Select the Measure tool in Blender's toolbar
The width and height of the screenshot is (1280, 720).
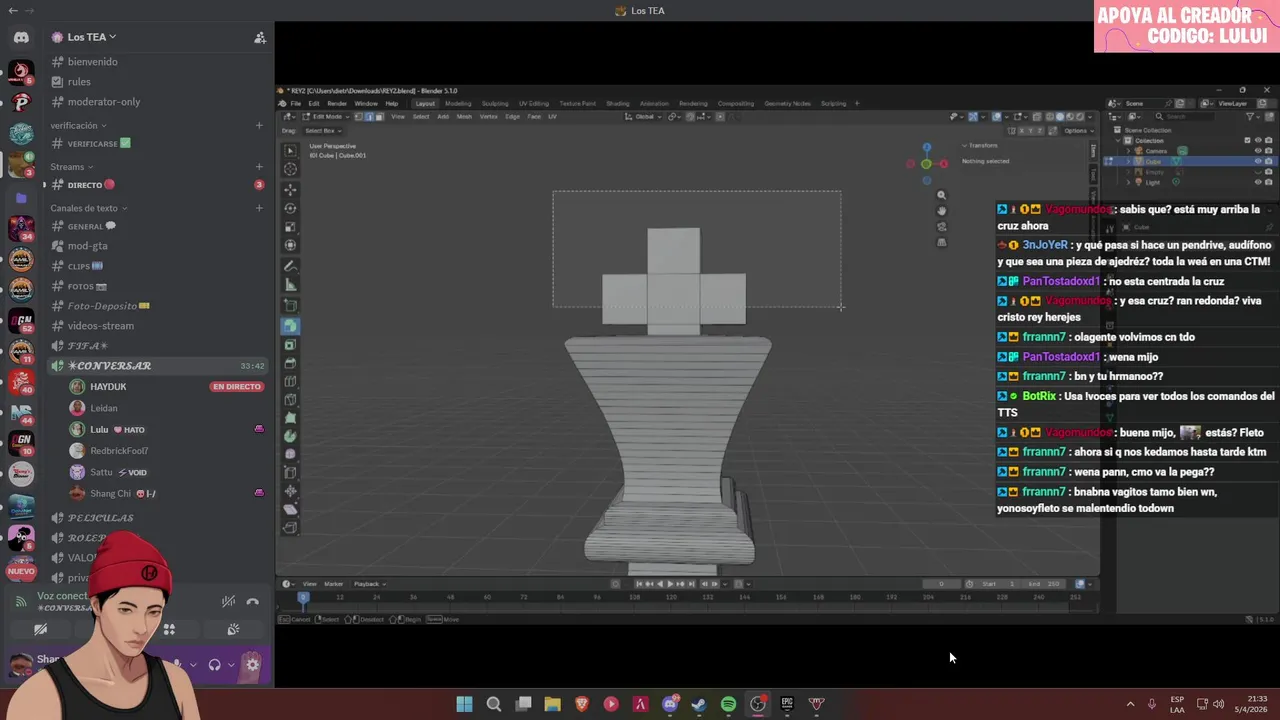(290, 285)
